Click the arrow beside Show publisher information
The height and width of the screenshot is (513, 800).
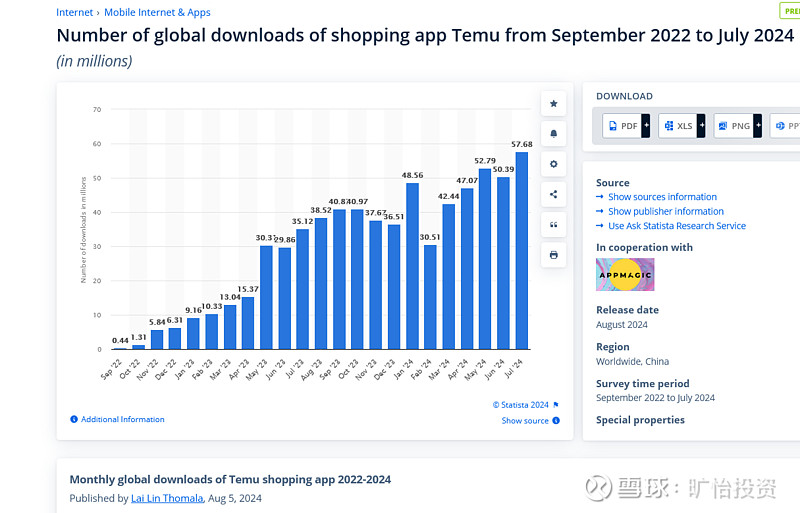coord(600,211)
